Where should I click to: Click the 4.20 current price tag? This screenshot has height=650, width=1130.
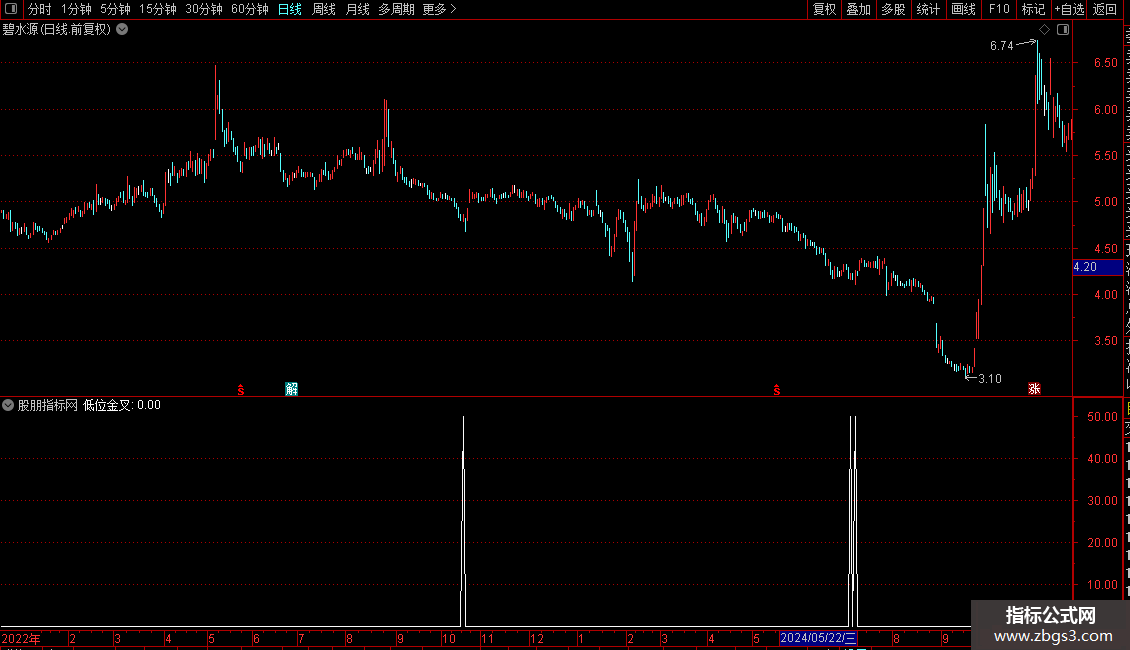pos(1098,267)
